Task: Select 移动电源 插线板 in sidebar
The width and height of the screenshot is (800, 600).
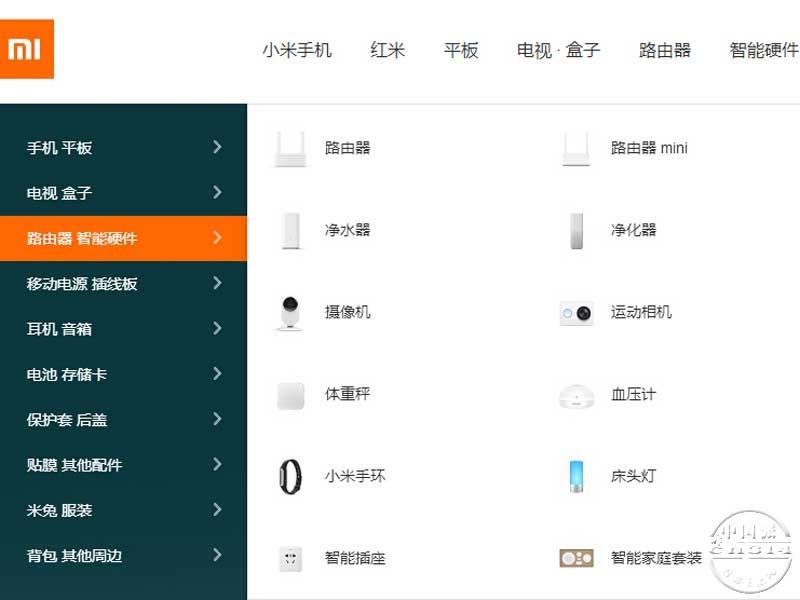Action: point(123,284)
